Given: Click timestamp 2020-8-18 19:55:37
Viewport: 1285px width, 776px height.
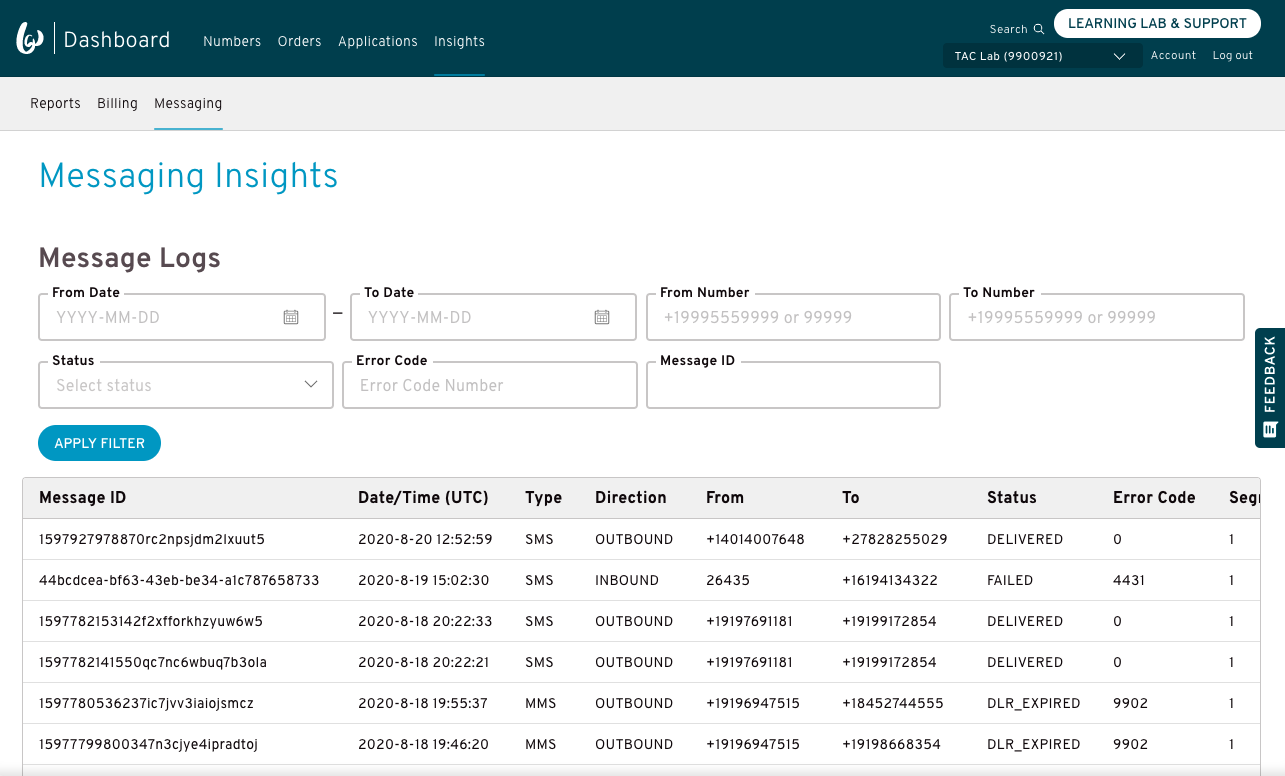Looking at the screenshot, I should [423, 703].
